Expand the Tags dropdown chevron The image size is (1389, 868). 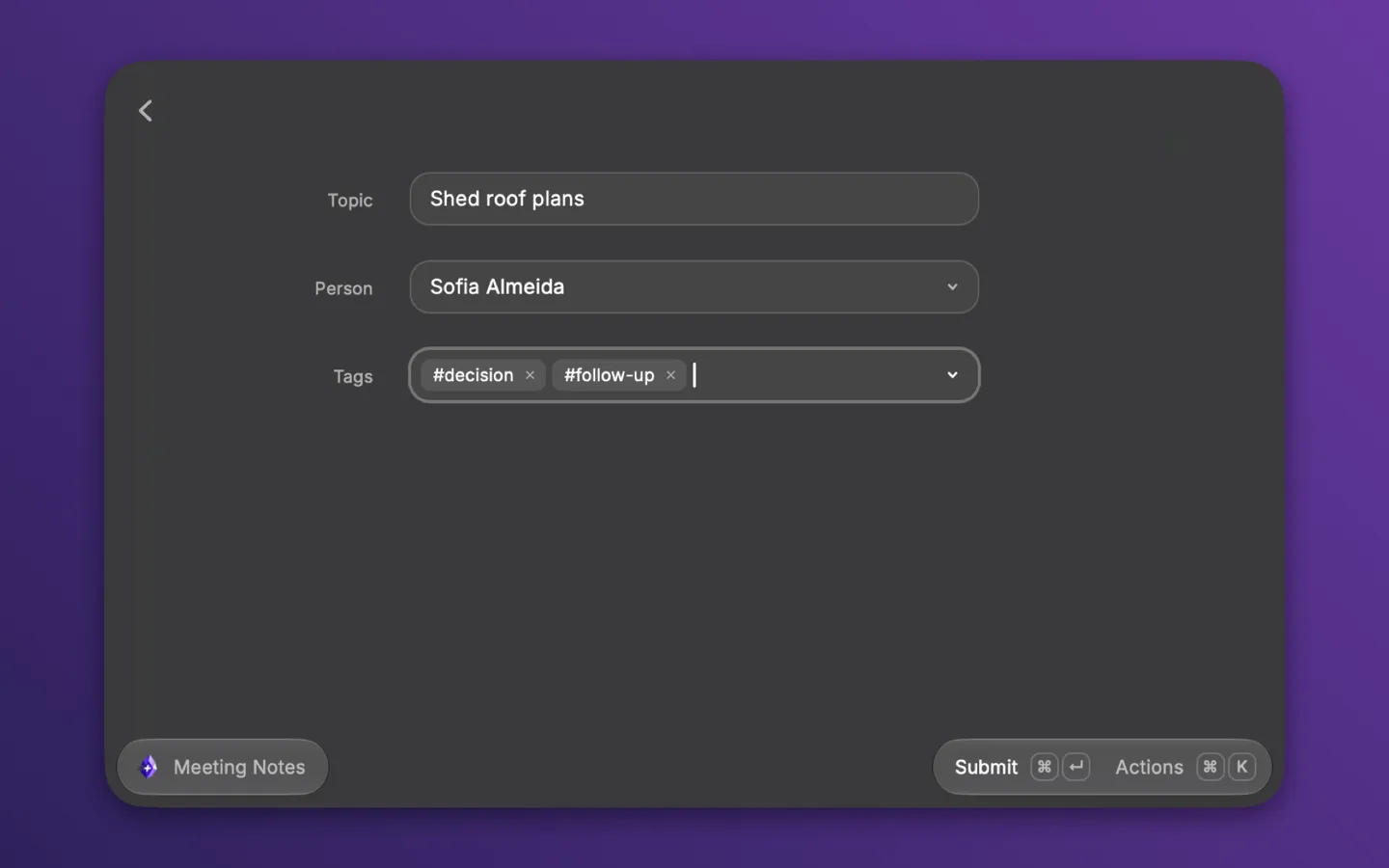952,375
